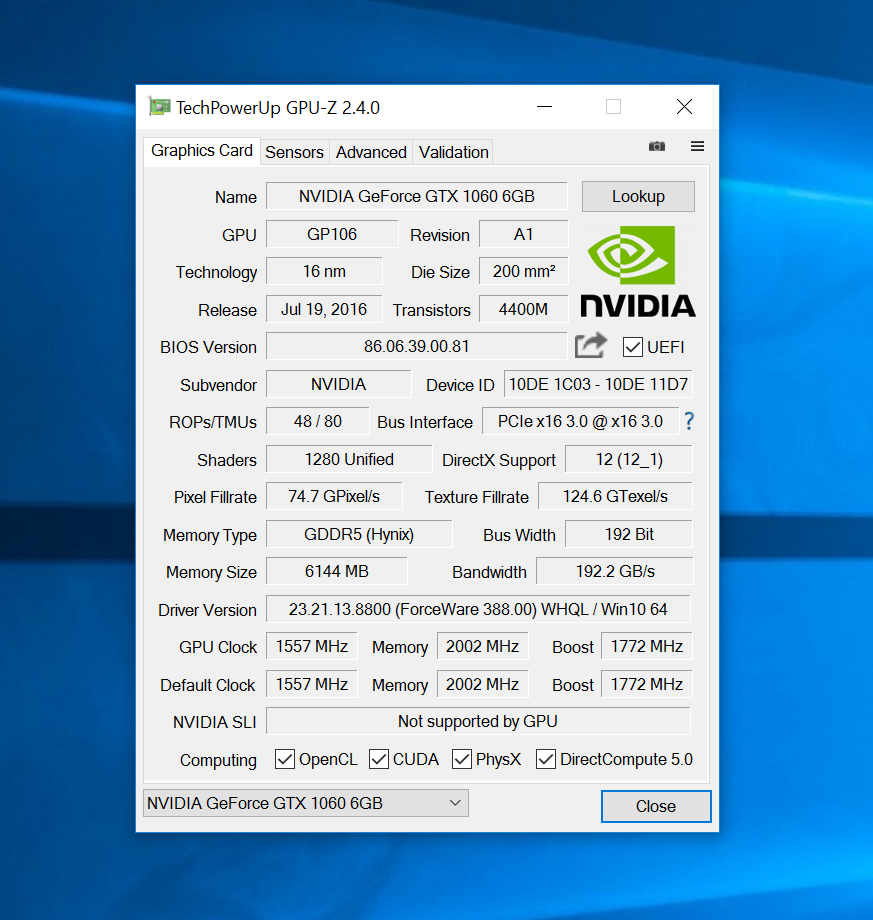Click the Revision field A1
The image size is (873, 920).
coord(523,234)
